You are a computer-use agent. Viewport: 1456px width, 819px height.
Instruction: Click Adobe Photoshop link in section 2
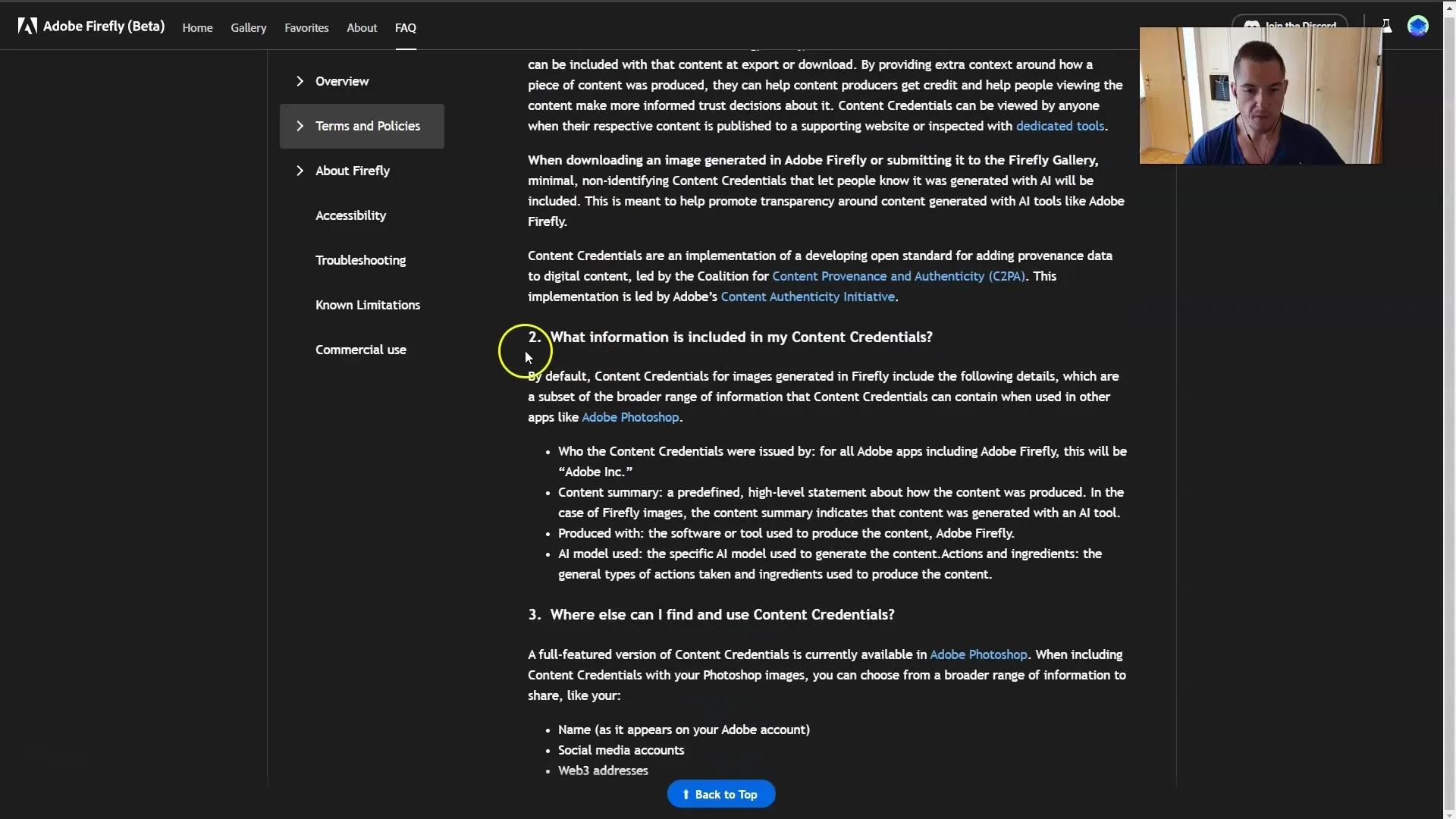pyautogui.click(x=630, y=417)
